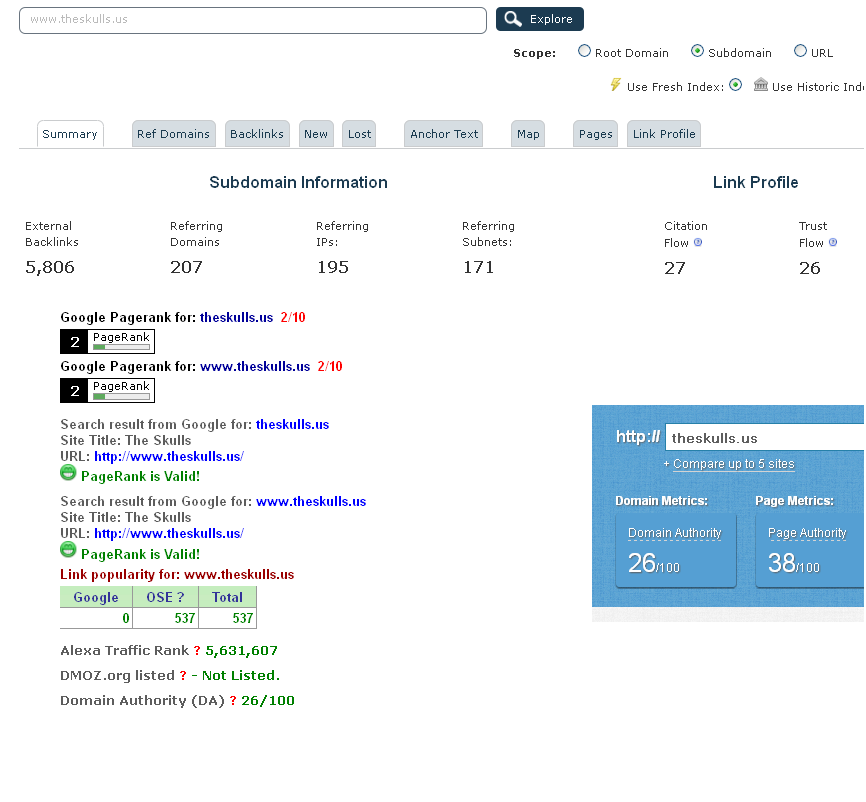This screenshot has width=866, height=802.
Task: Click the Page Authority 38/100 card
Action: coord(810,551)
